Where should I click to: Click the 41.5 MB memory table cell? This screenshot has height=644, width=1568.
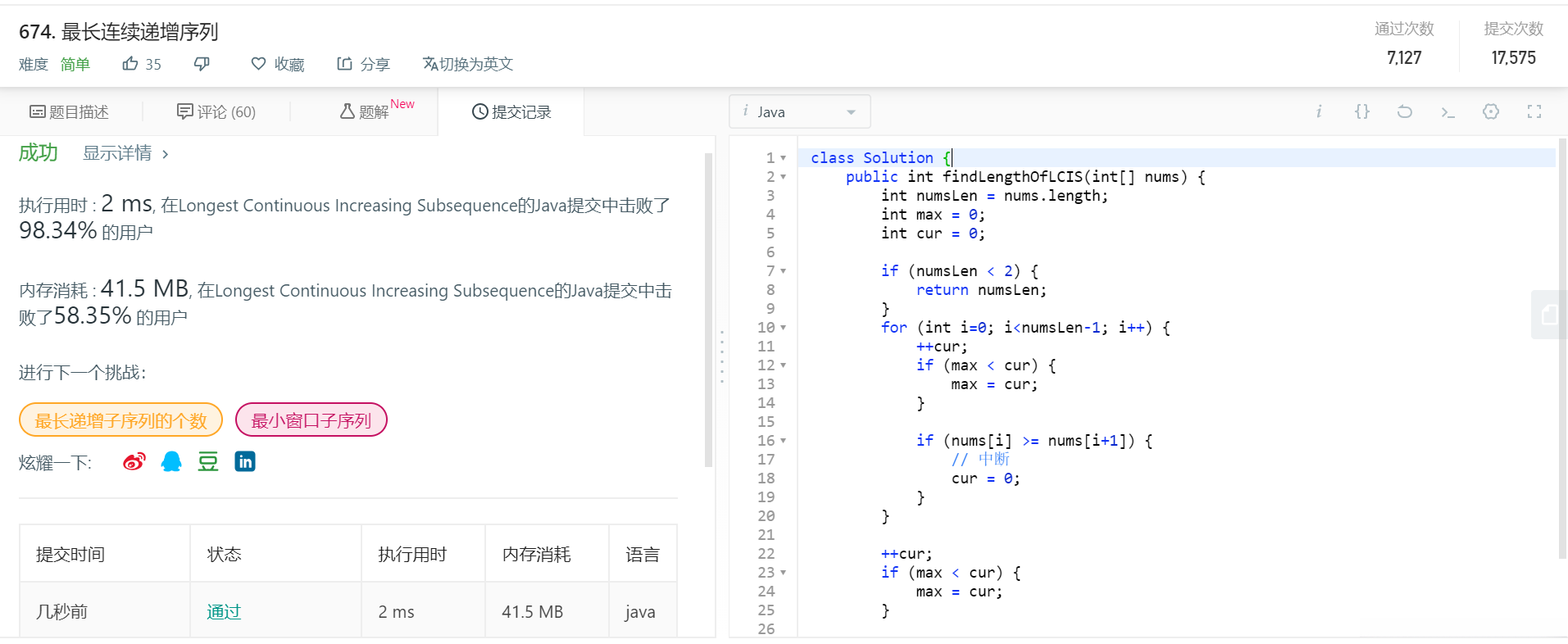coord(532,612)
